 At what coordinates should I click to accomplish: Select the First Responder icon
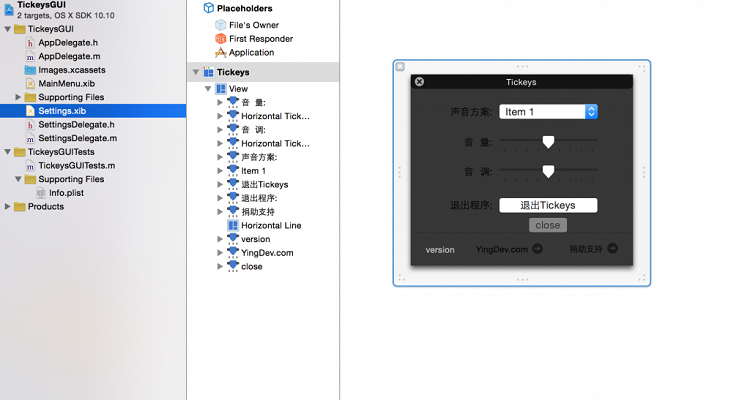coord(221,38)
